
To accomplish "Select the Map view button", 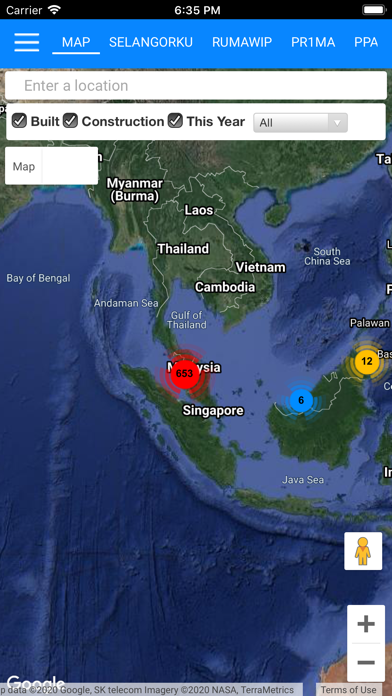I will [x=24, y=166].
